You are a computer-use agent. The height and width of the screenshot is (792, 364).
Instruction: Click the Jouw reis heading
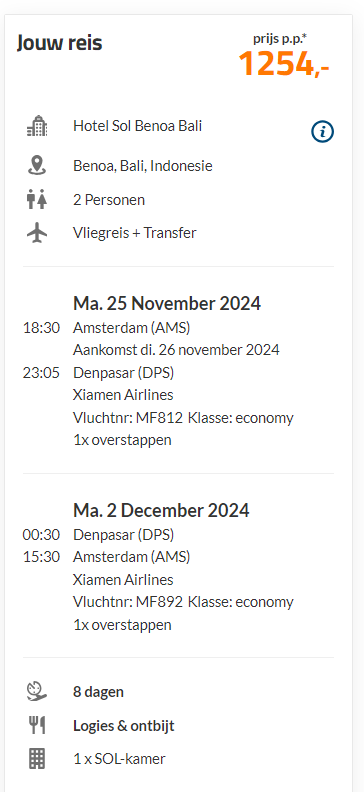60,43
